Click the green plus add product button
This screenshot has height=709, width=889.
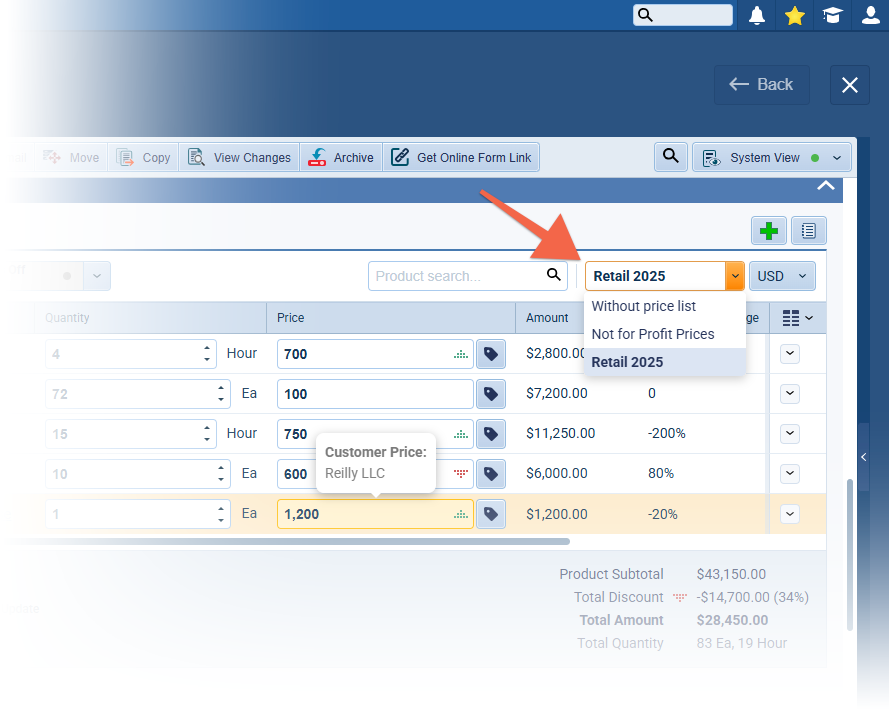point(769,231)
